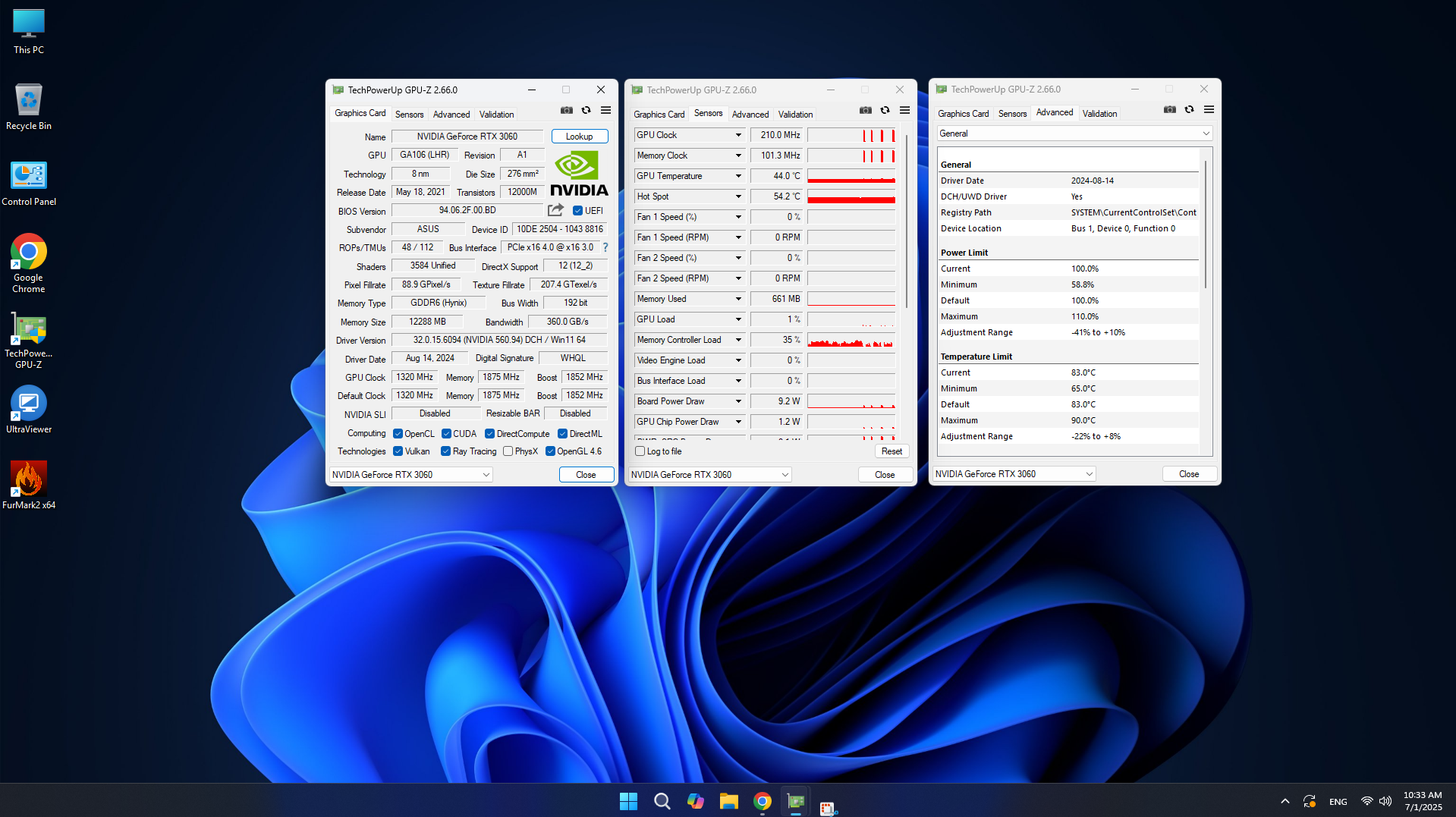Open UltraViewer desktop shortcut
The width and height of the screenshot is (1456, 817).
[x=29, y=410]
